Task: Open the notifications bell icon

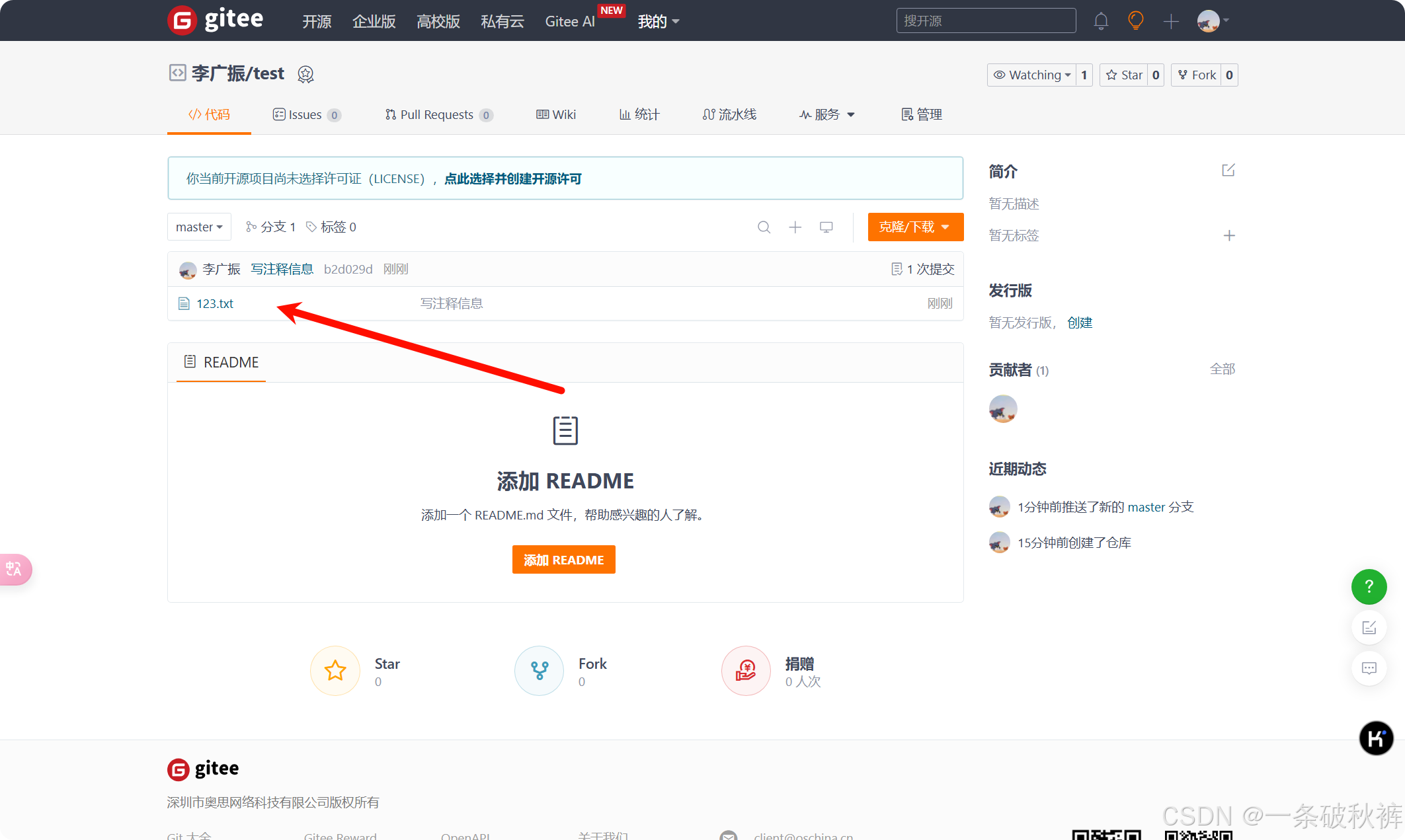Action: coord(1101,21)
